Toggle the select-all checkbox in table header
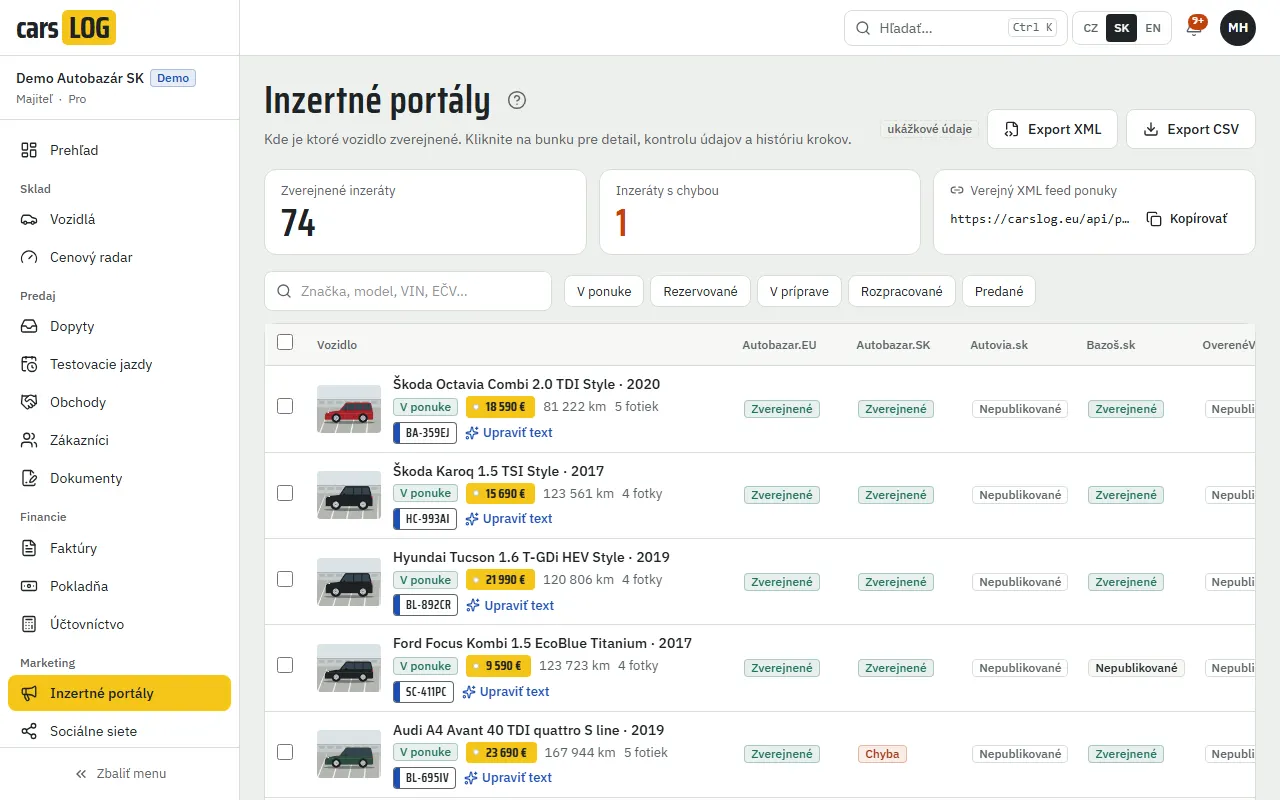The image size is (1280, 800). (x=285, y=342)
